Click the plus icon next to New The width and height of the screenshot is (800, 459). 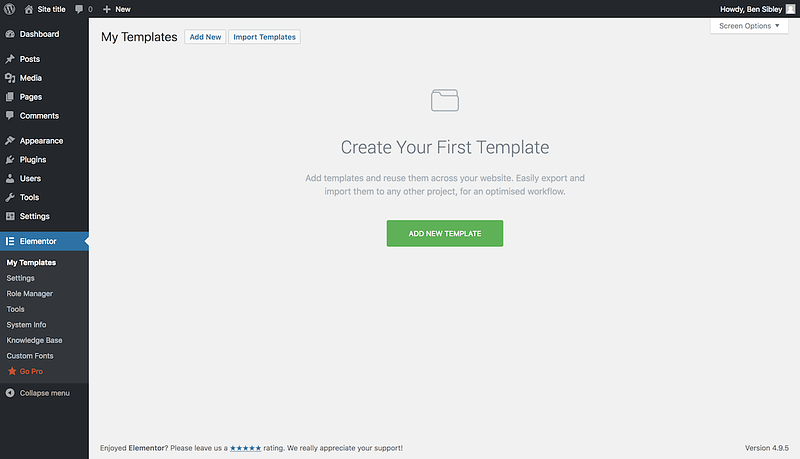(x=107, y=9)
